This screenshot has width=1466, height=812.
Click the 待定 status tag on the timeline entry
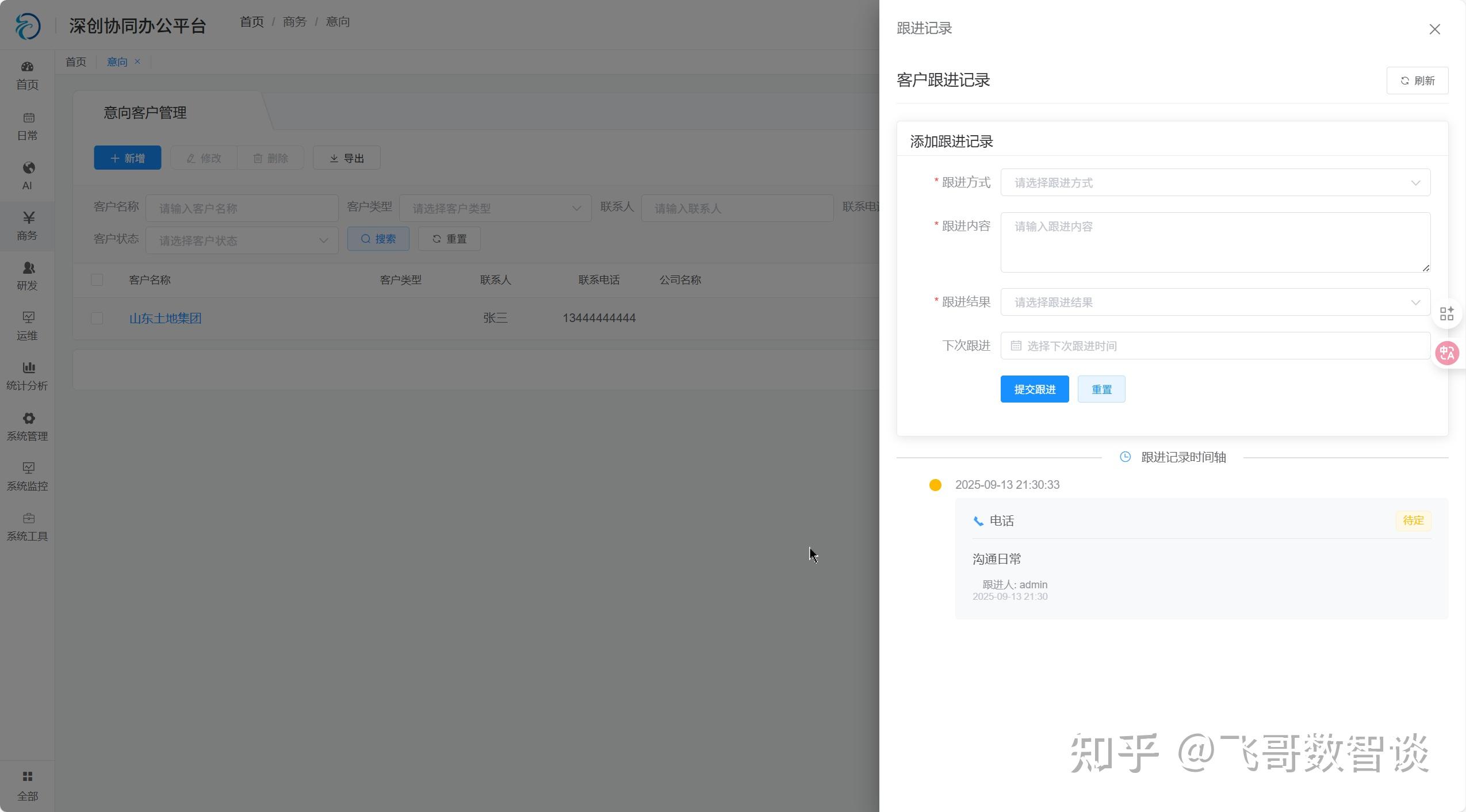point(1413,520)
